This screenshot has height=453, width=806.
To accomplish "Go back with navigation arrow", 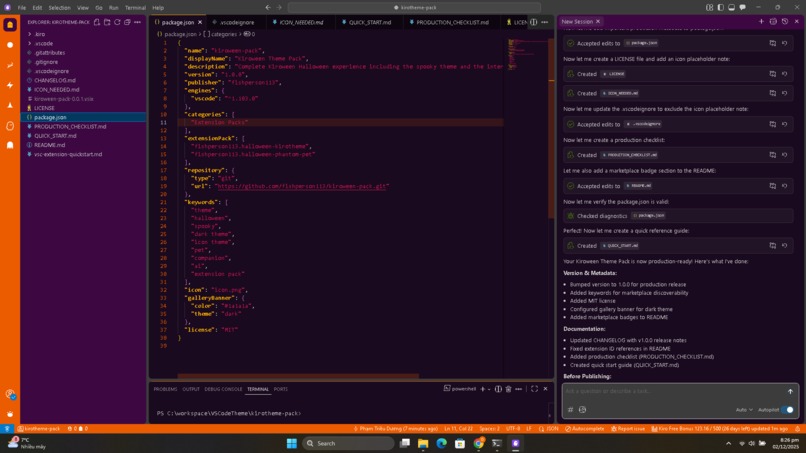I will point(268,7).
